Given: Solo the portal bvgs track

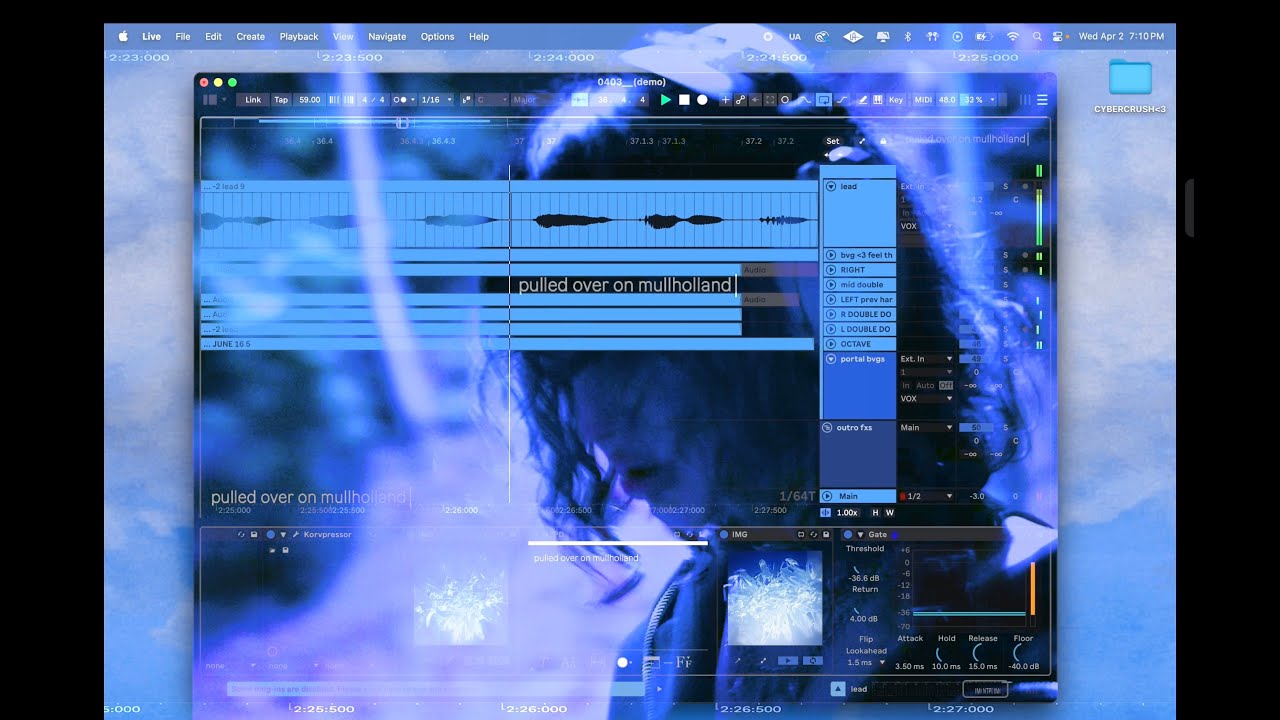Looking at the screenshot, I should 1006,359.
